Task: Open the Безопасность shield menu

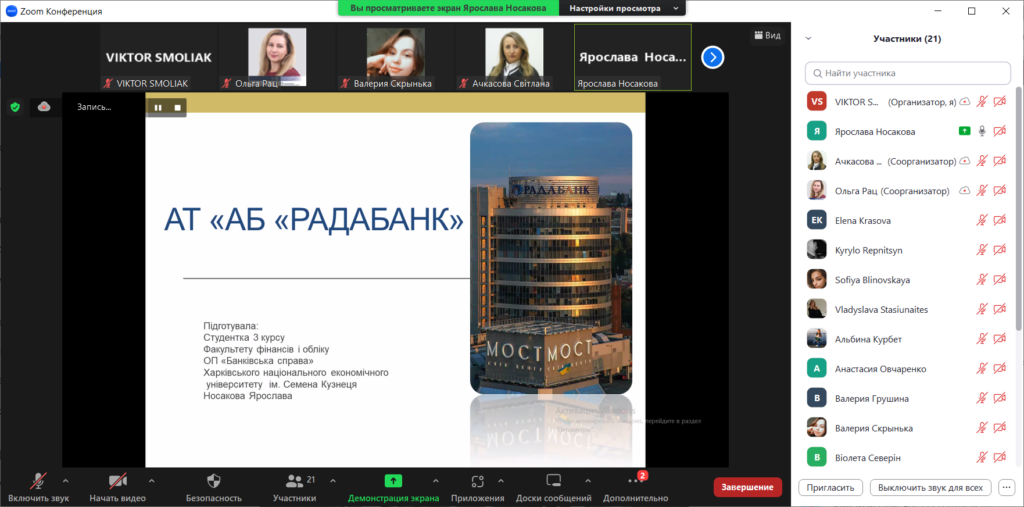Action: (x=214, y=487)
